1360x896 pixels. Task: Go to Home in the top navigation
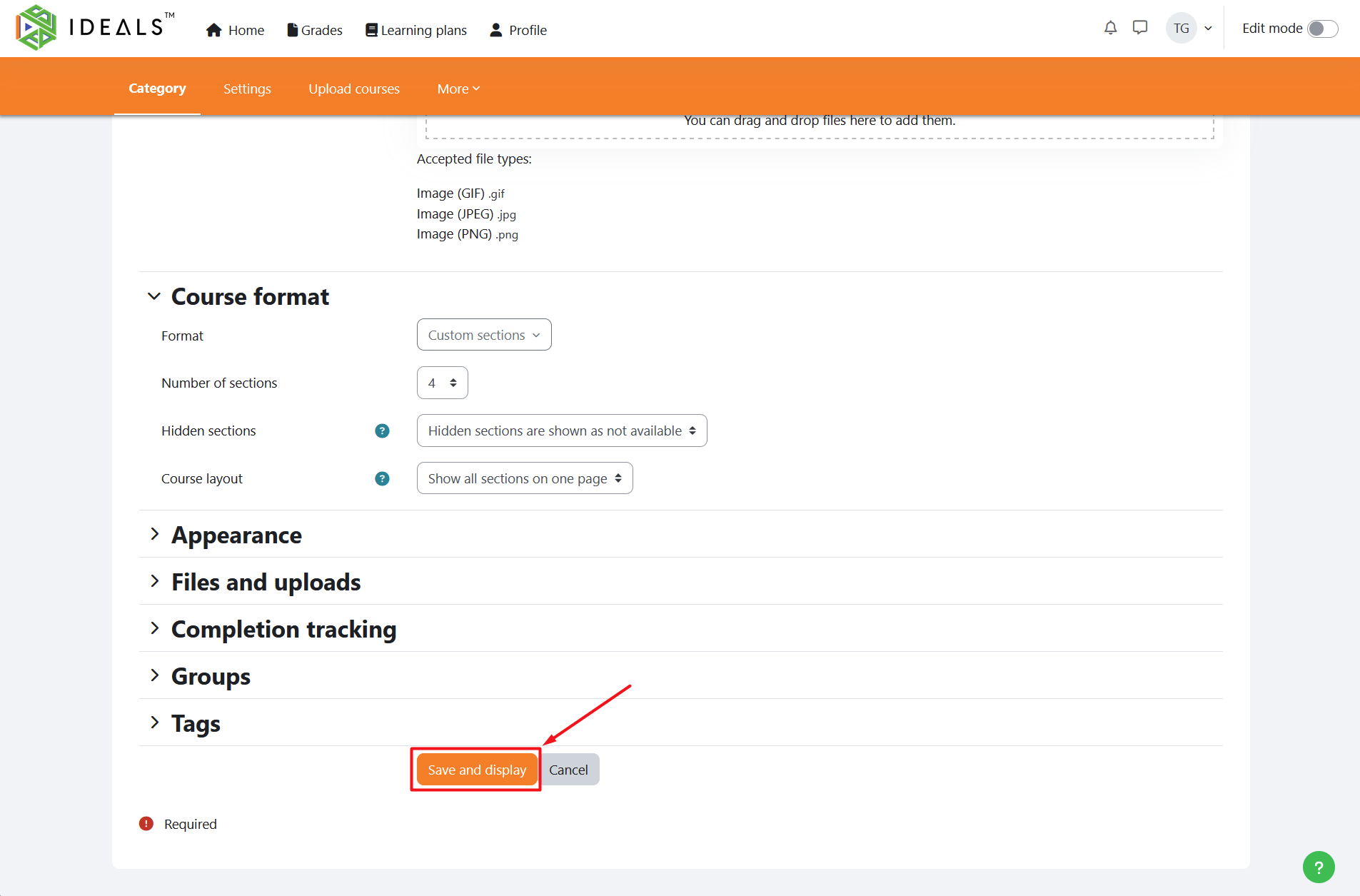(x=236, y=30)
